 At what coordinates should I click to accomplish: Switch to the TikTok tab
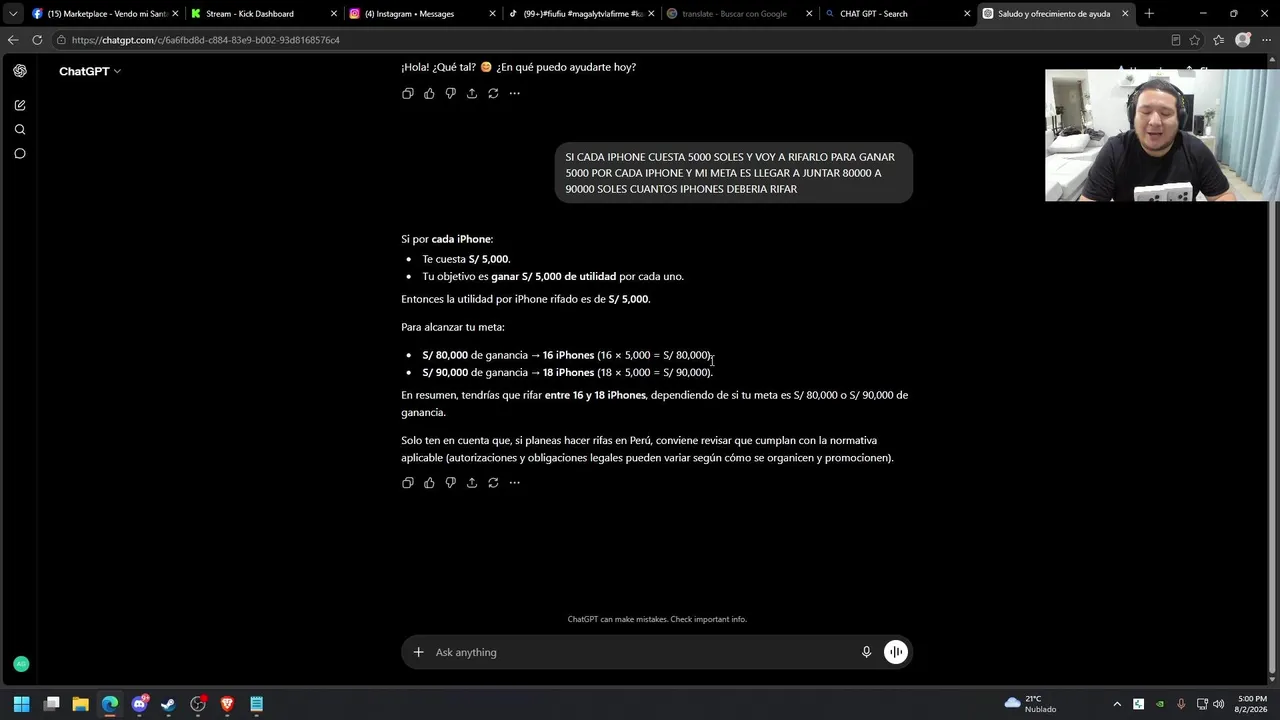[x=581, y=14]
